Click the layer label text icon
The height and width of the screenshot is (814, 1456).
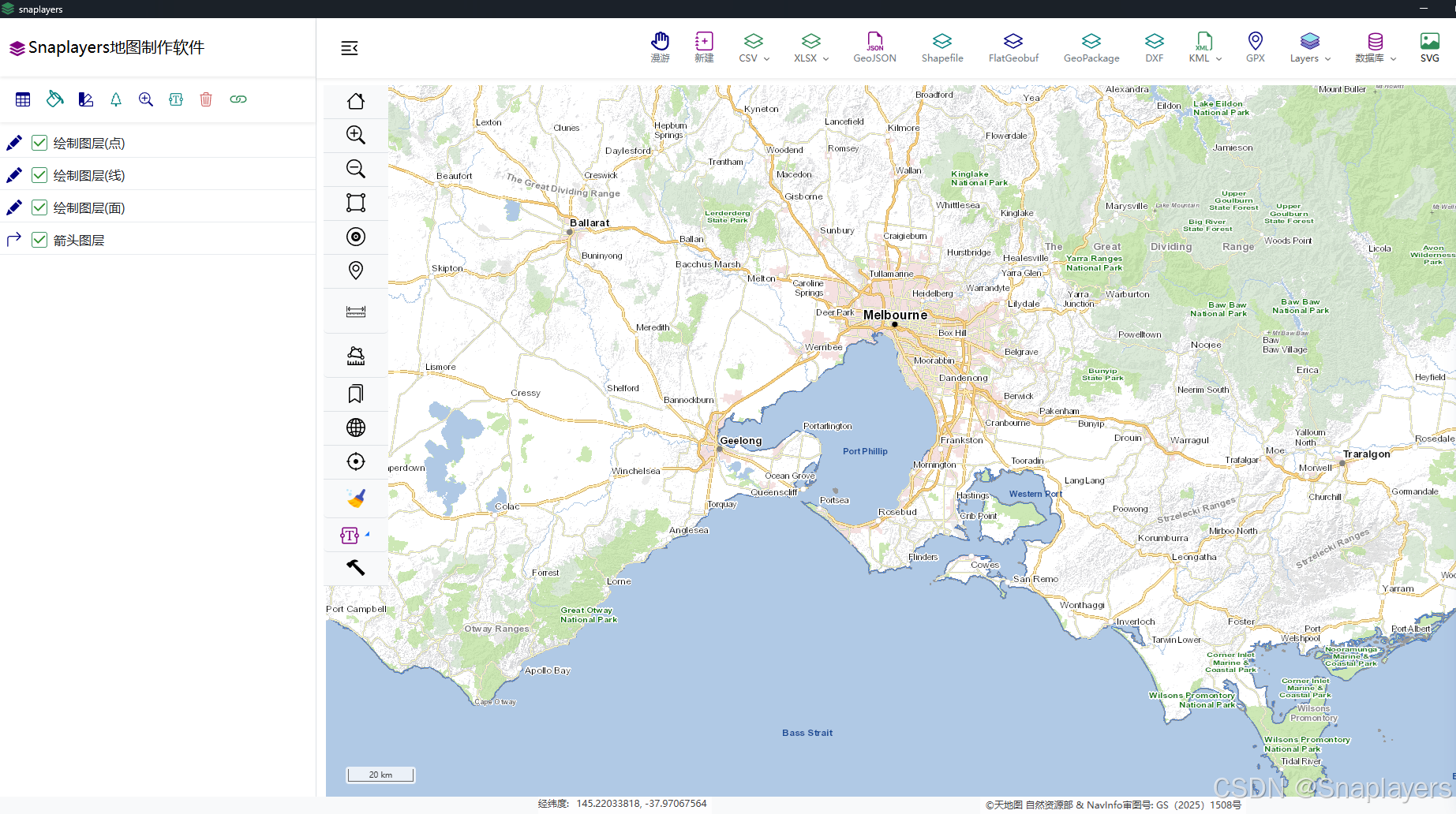click(176, 99)
